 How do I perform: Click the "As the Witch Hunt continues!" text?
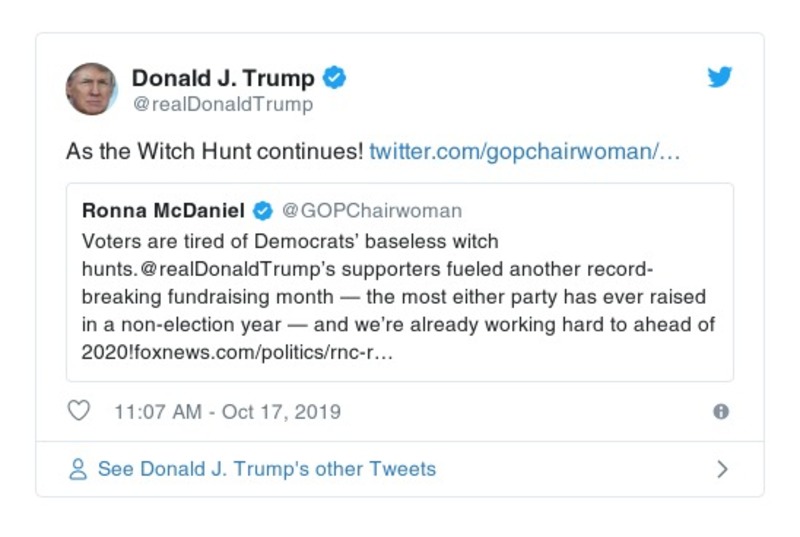pos(214,153)
